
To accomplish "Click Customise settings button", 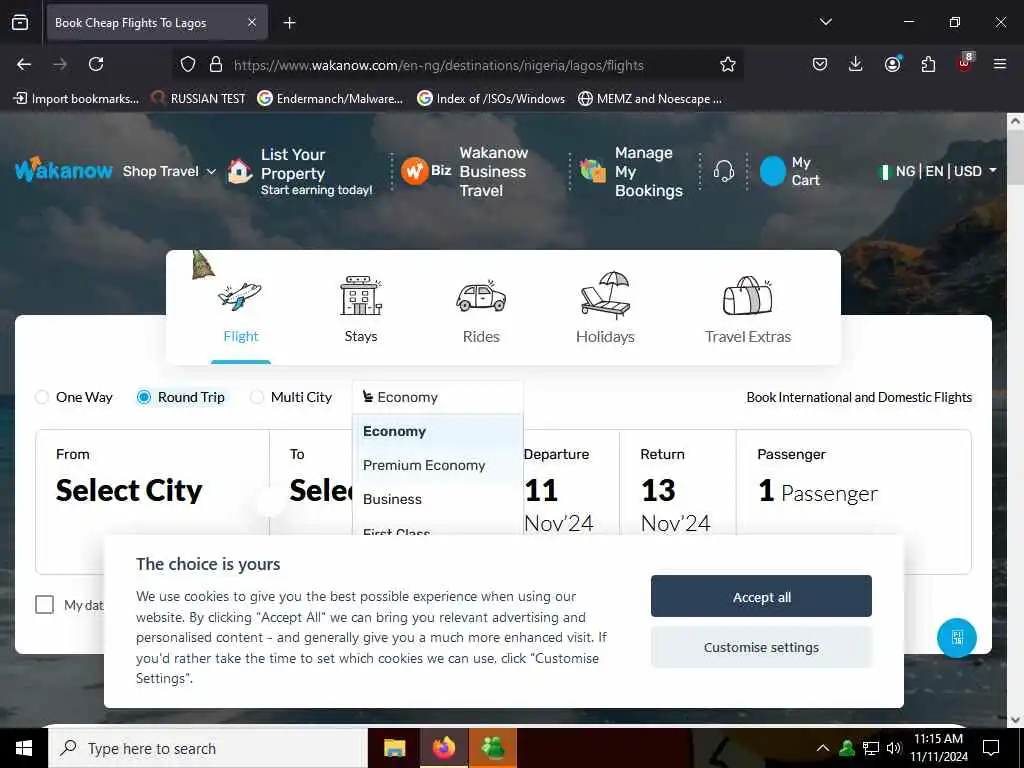I will point(761,647).
